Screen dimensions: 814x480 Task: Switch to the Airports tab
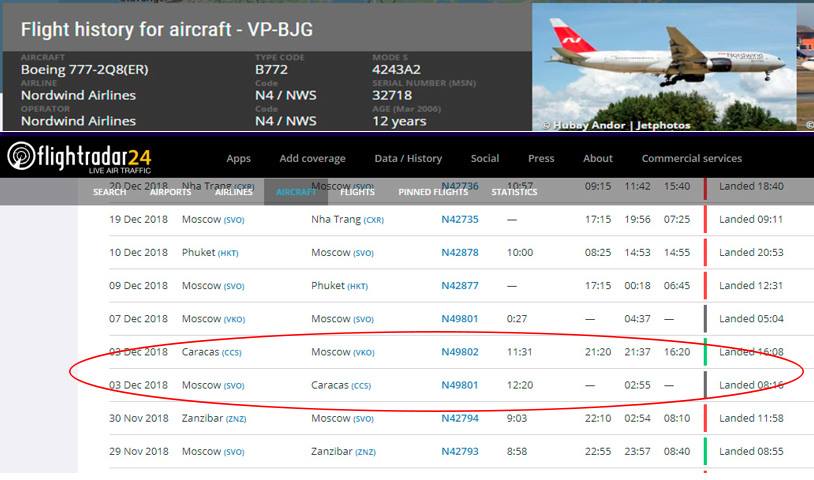(170, 192)
